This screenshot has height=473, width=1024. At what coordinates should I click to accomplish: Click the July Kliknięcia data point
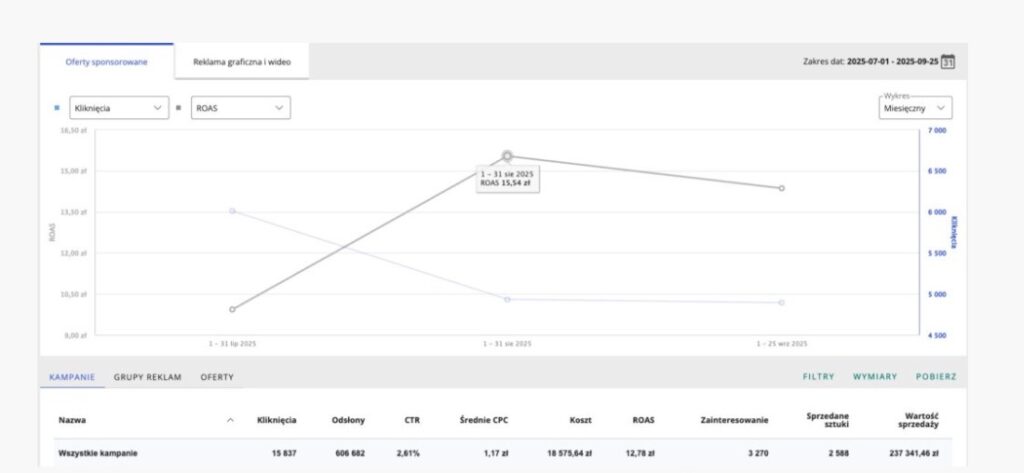coord(232,211)
